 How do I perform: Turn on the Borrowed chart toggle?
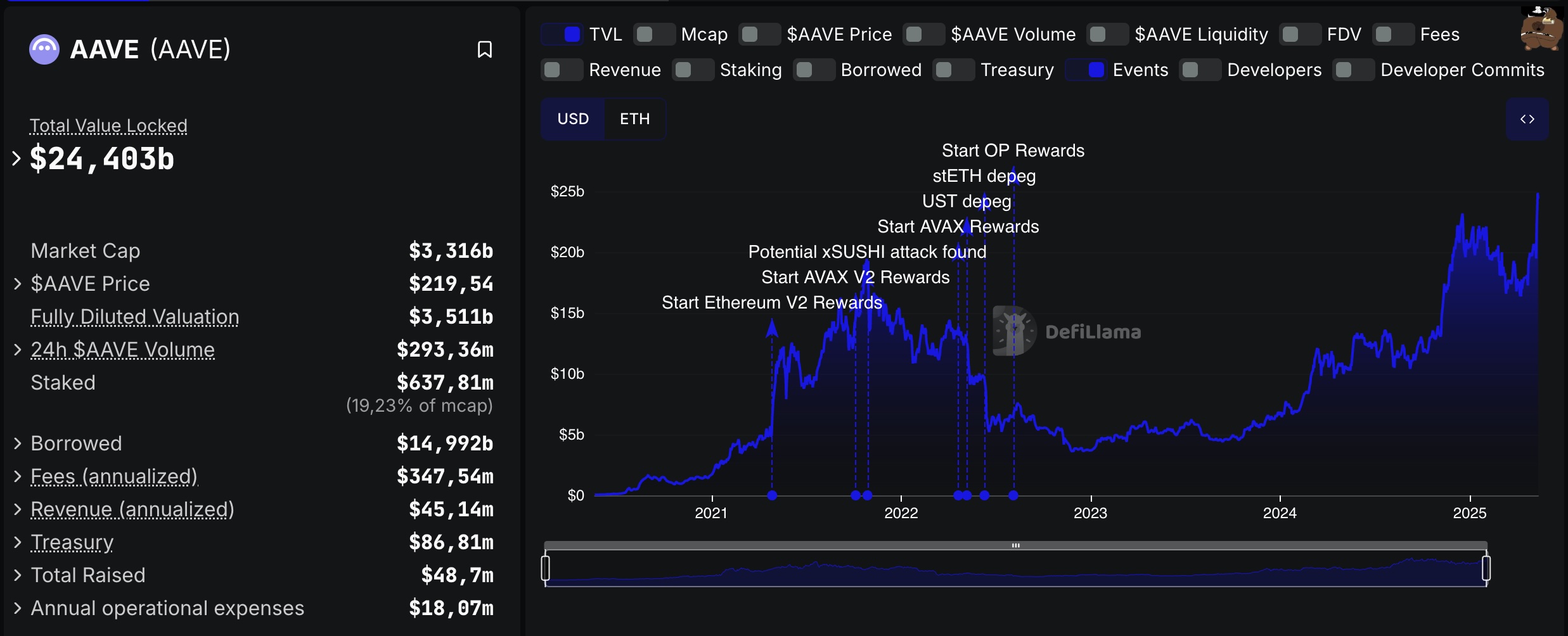click(814, 70)
